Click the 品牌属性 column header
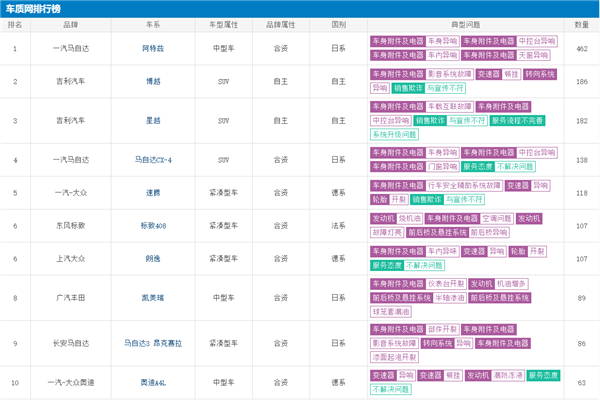600x400 pixels. coord(281,25)
